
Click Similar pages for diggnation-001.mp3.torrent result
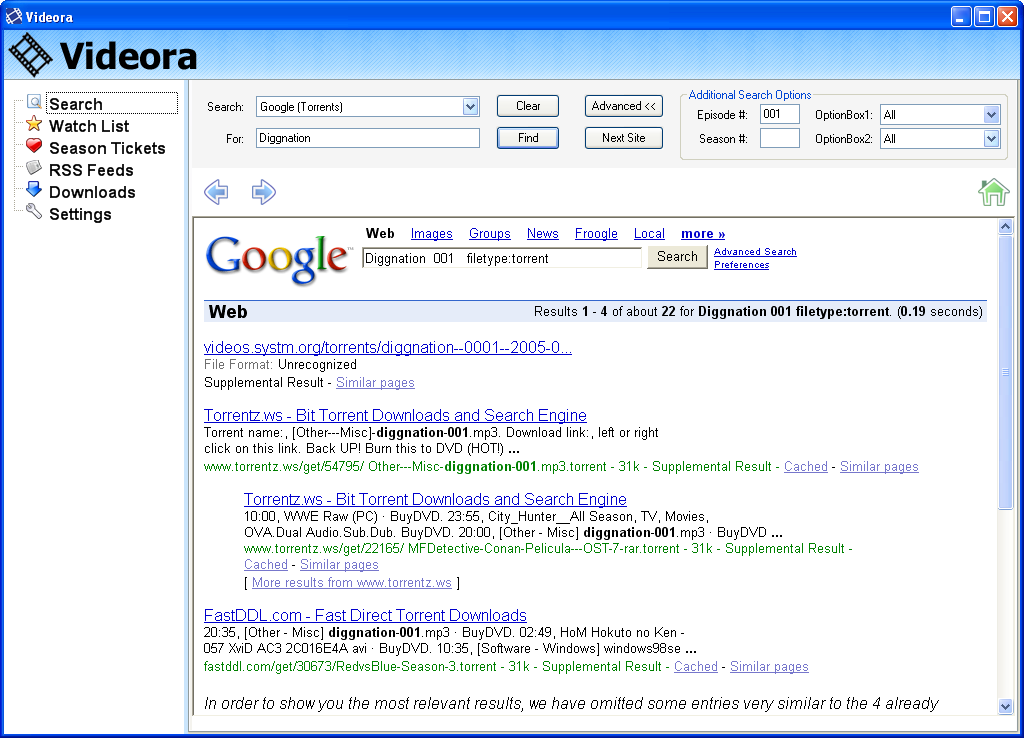pyautogui.click(x=879, y=466)
